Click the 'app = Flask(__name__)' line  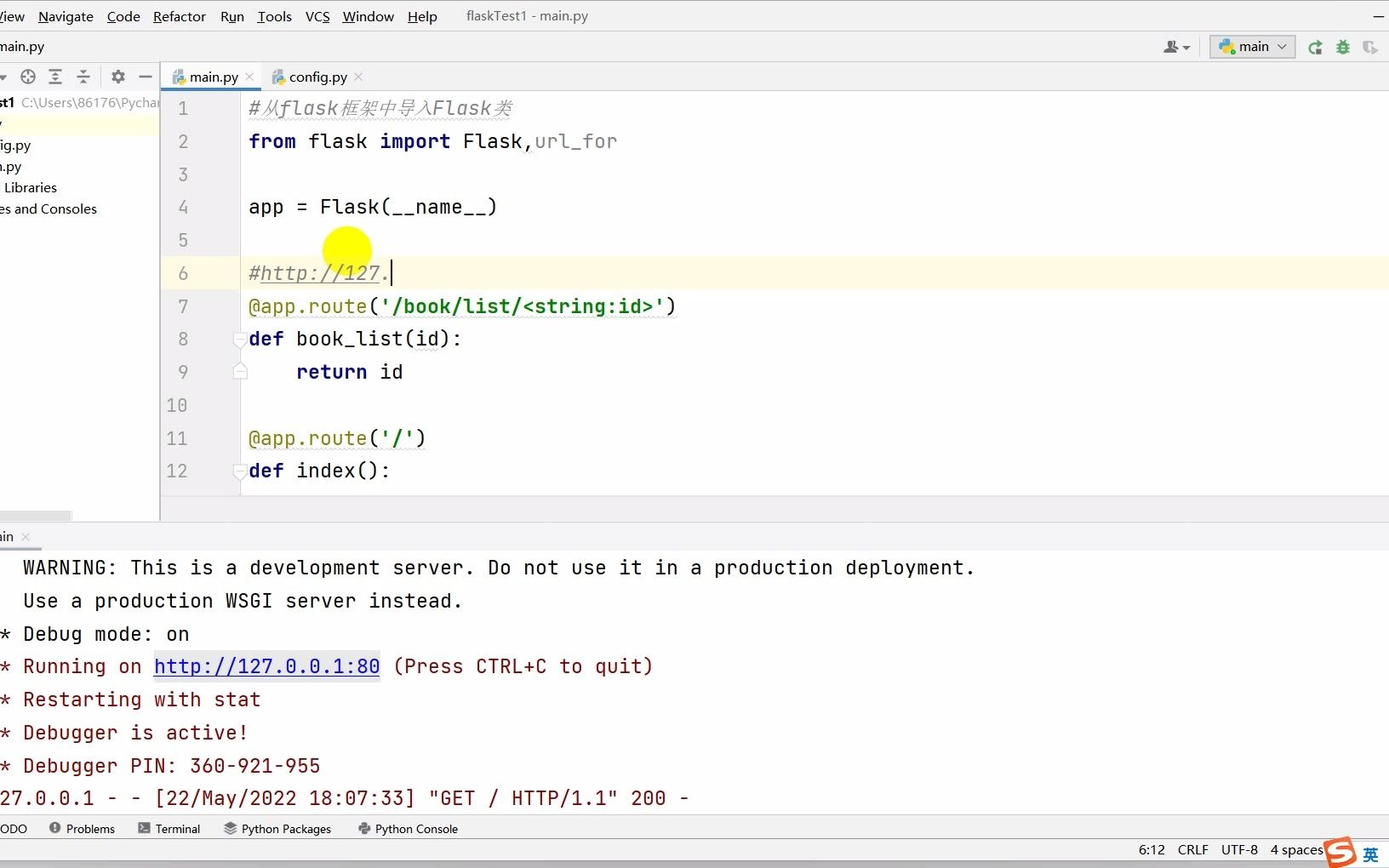[x=373, y=208]
